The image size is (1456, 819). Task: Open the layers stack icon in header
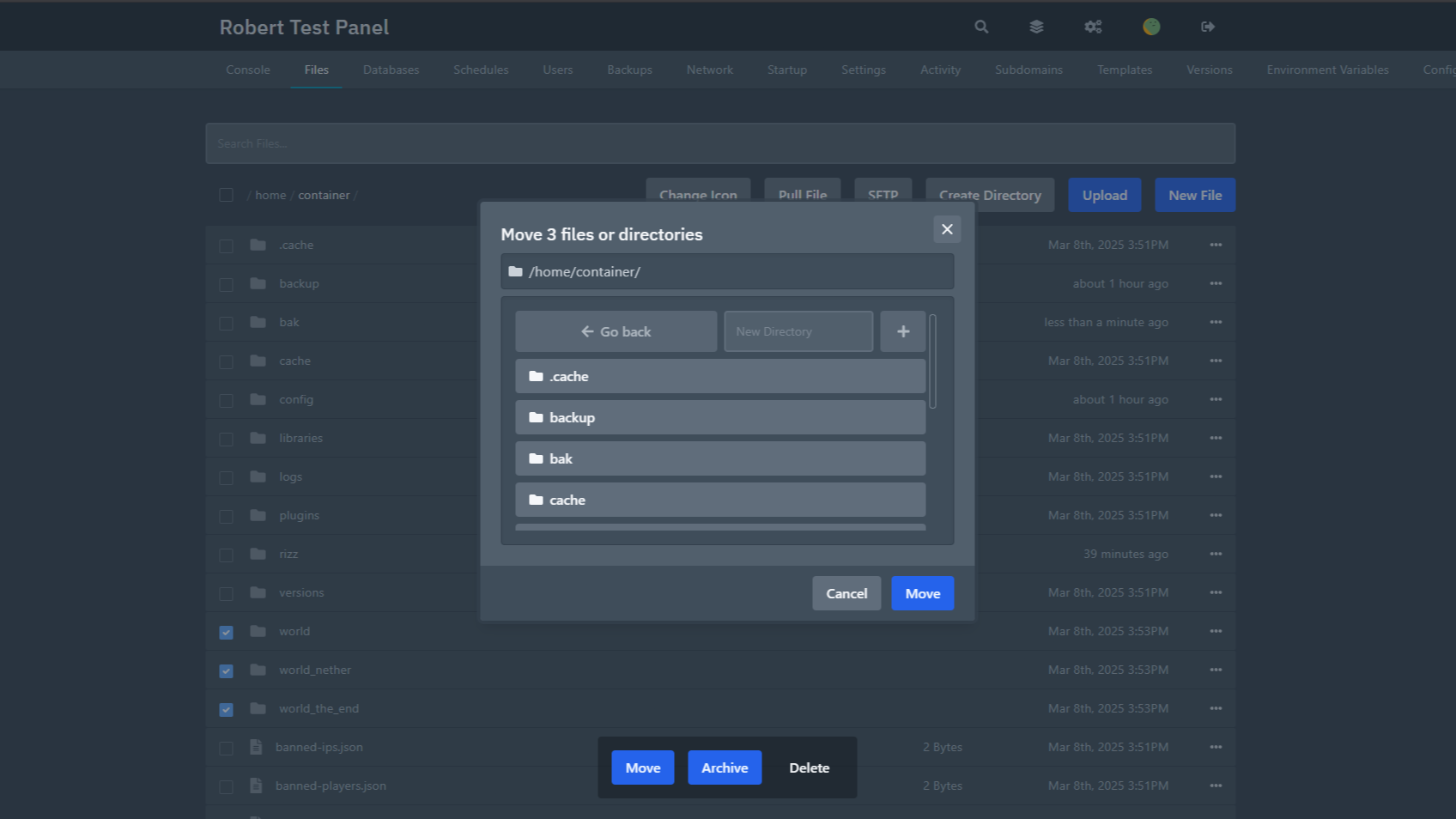(x=1036, y=27)
